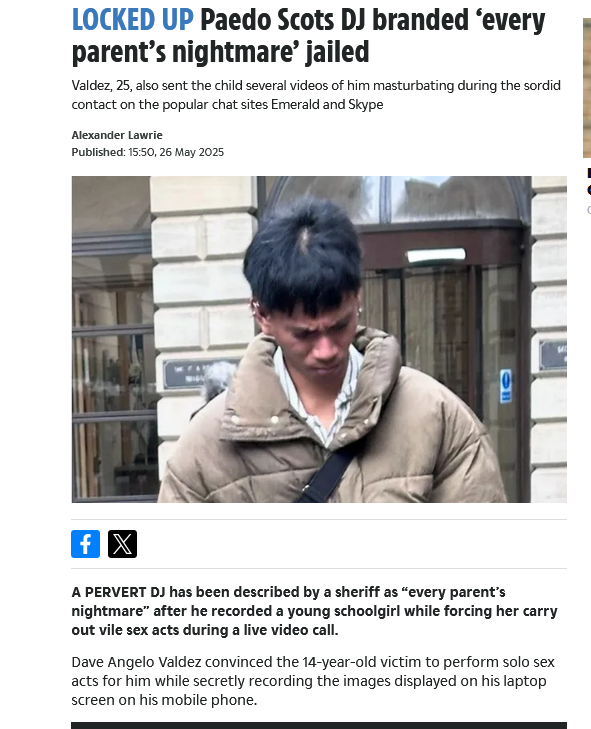This screenshot has height=729, width=591.
Task: Click the partial sidebar headline at right edge
Action: [589, 182]
